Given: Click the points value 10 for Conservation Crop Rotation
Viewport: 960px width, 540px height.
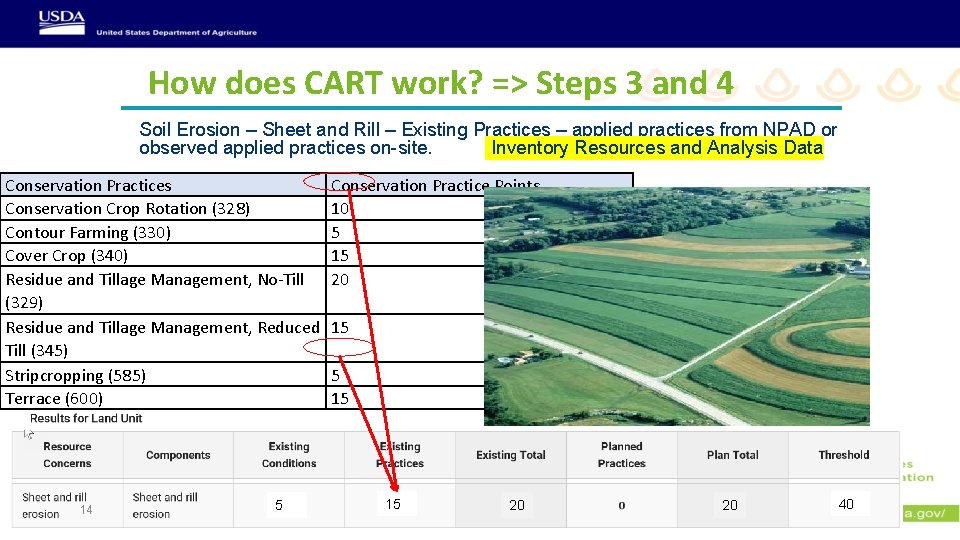Looking at the screenshot, I should 340,209.
